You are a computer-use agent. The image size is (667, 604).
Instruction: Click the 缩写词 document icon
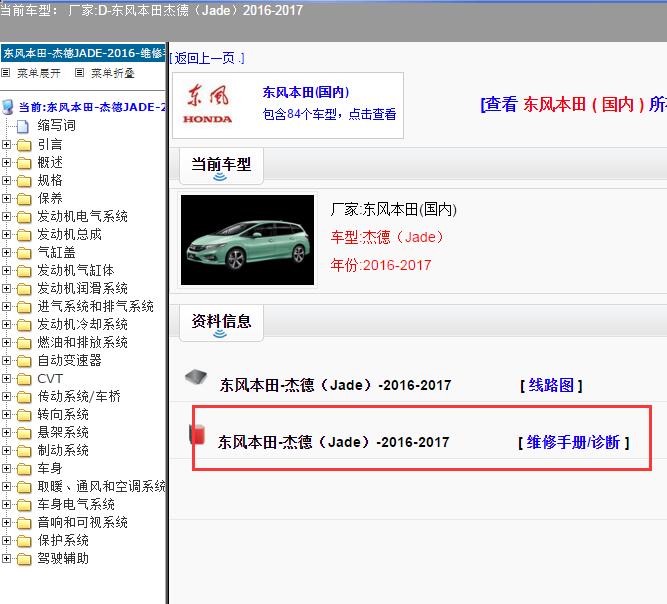[x=23, y=126]
